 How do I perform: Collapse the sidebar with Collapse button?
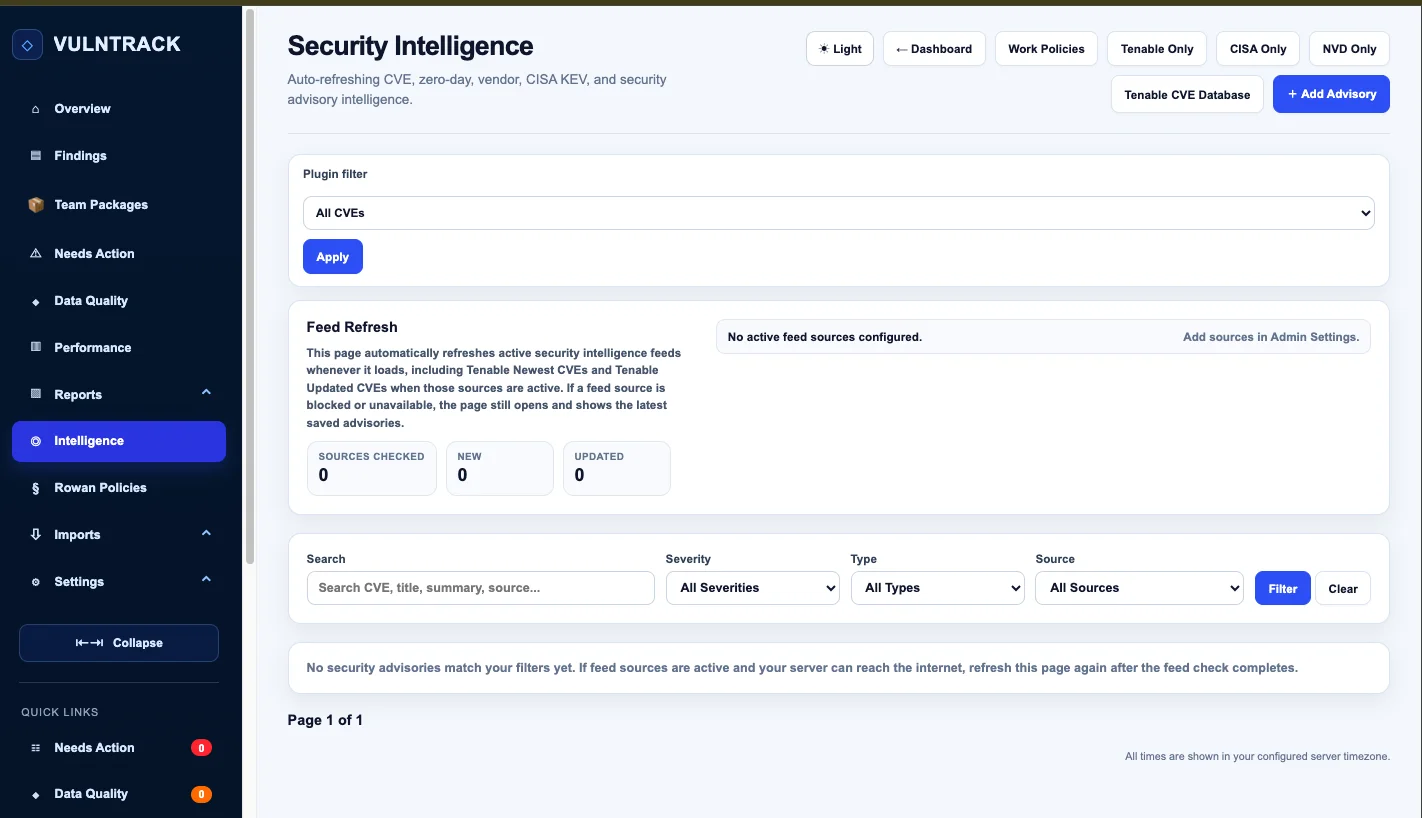[x=119, y=643]
